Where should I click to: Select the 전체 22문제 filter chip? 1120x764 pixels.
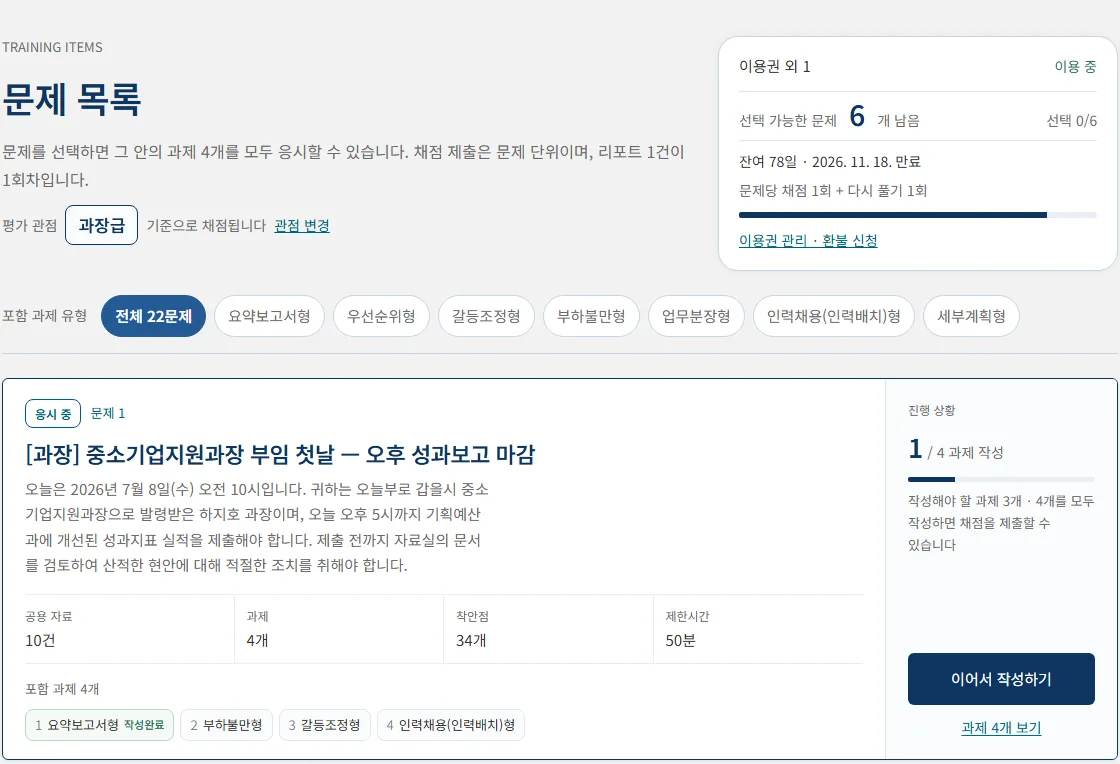(x=153, y=316)
